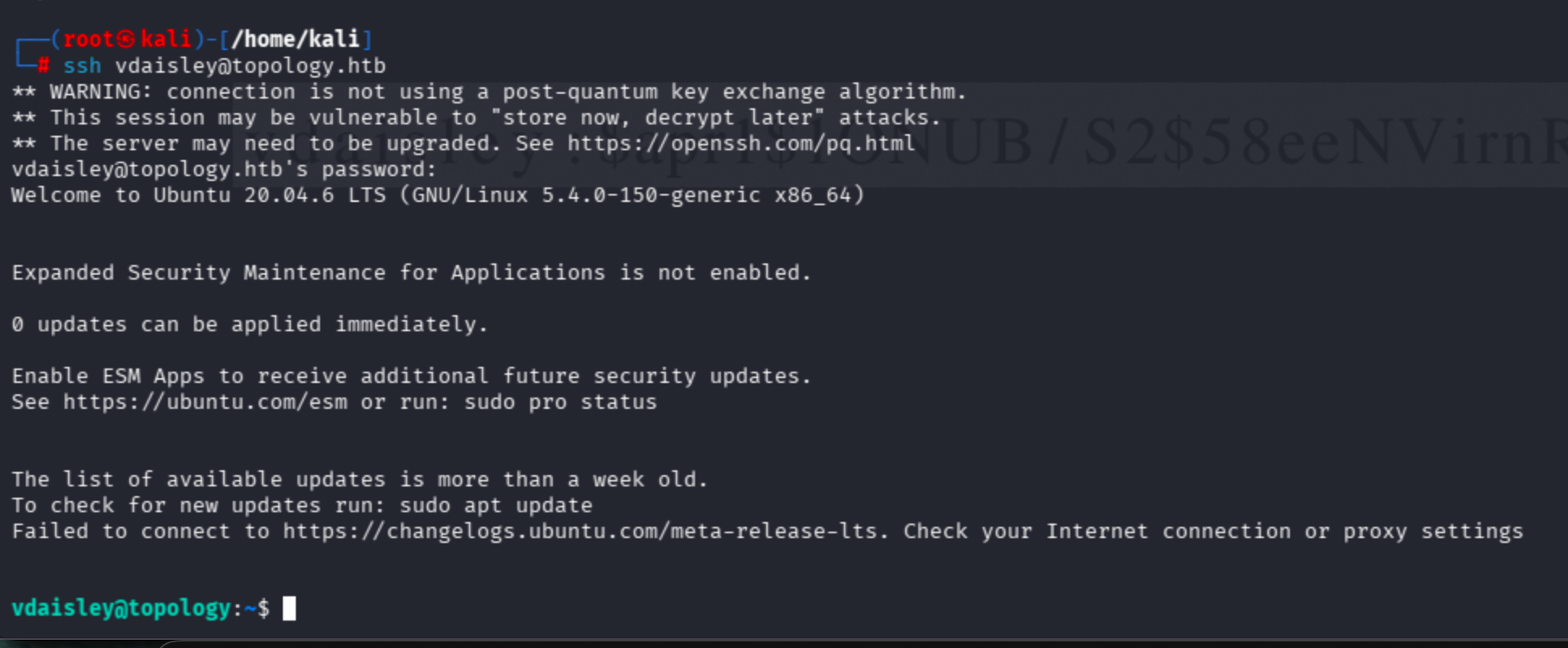
Task: Click the red root username in prompt
Action: pyautogui.click(x=88, y=39)
